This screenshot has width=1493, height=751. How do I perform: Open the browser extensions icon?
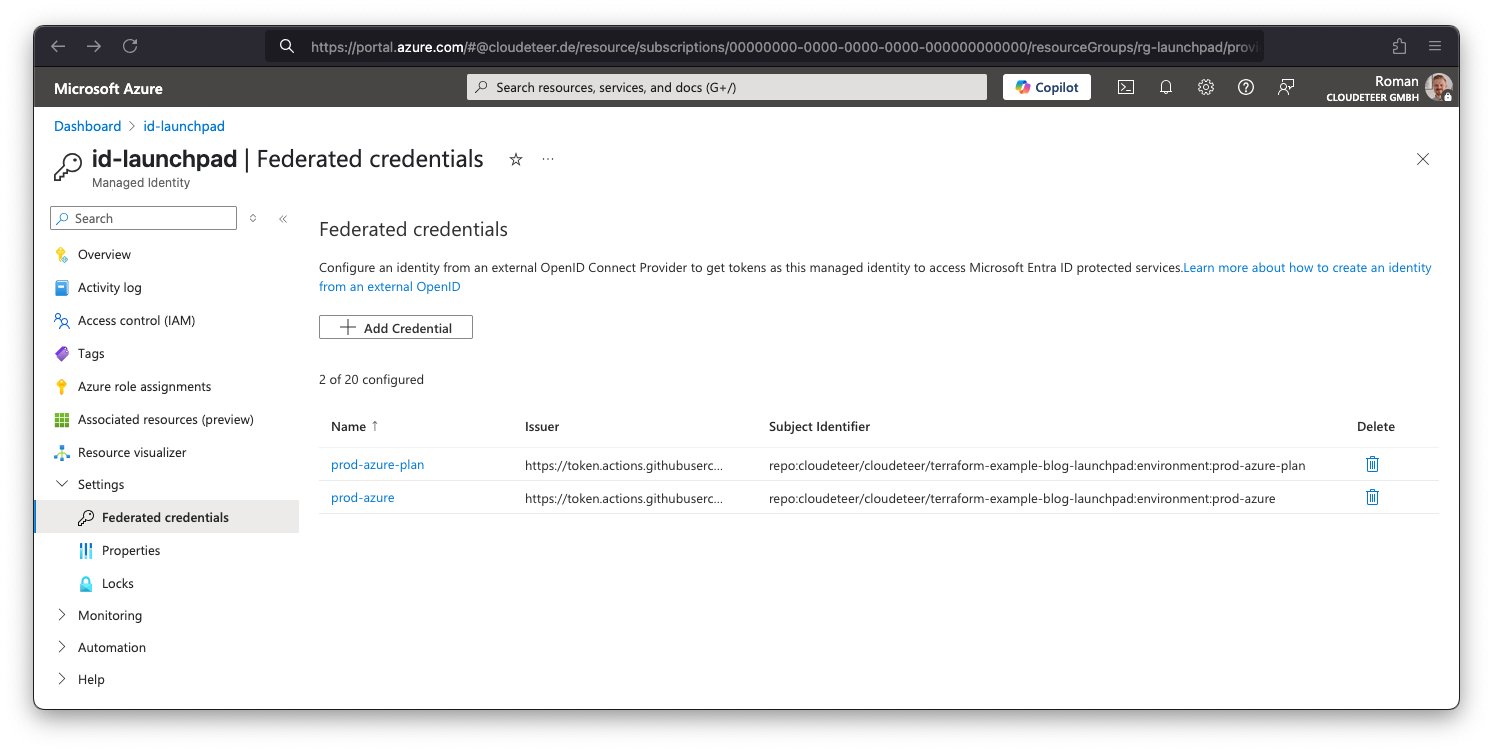tap(1399, 46)
